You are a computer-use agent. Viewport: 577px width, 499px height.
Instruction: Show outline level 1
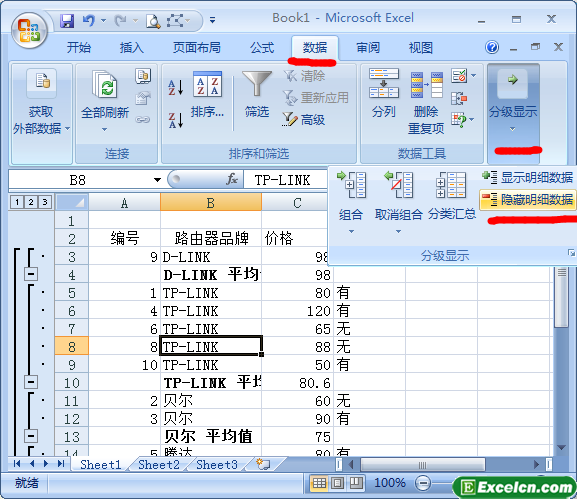[x=17, y=202]
